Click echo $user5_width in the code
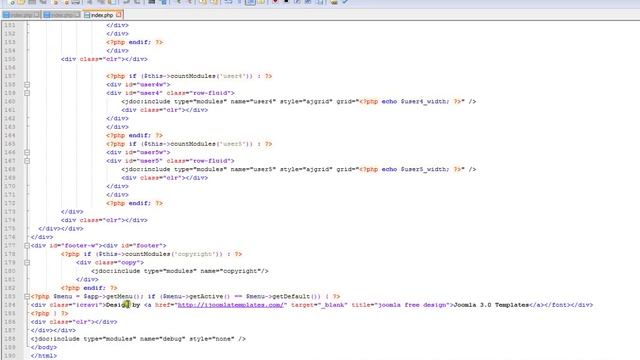The height and width of the screenshot is (360, 640). (415, 169)
